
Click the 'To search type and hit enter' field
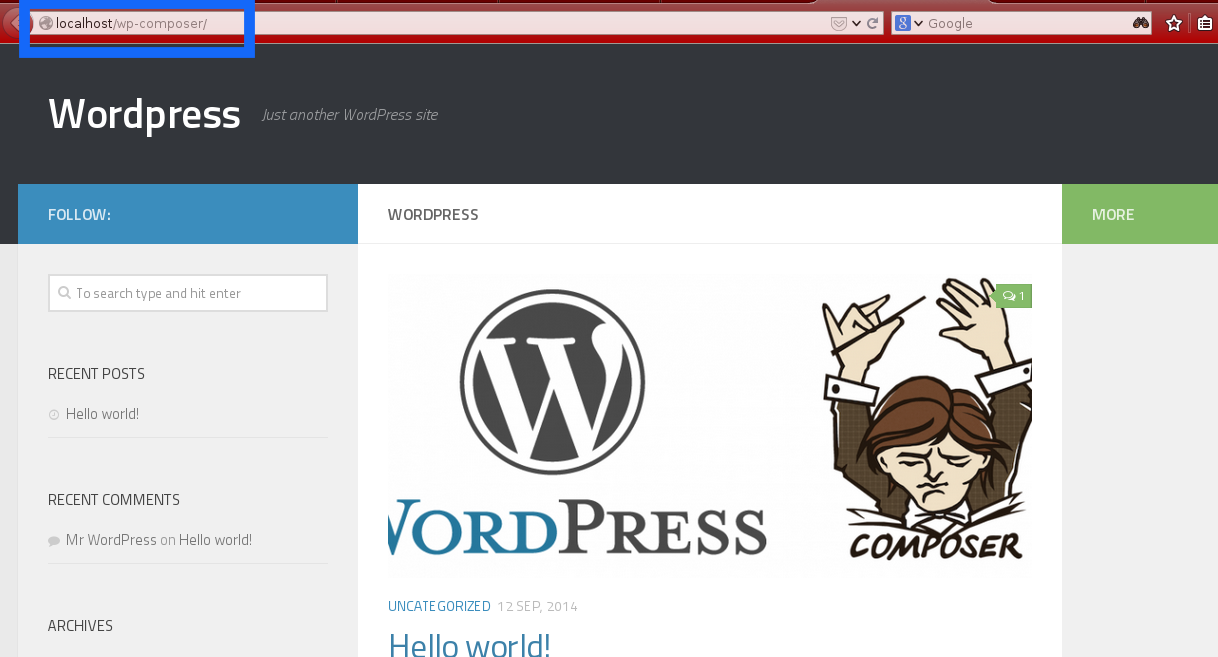tap(188, 293)
